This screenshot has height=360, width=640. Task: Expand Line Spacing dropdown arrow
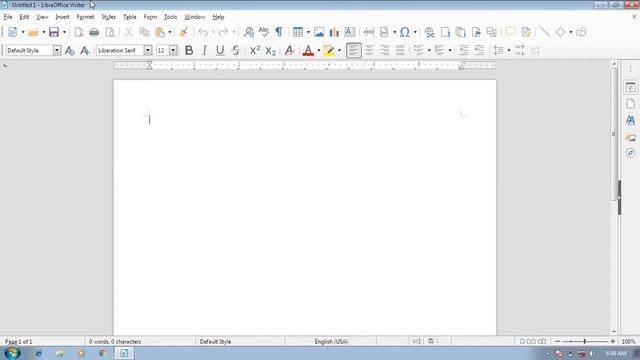click(509, 50)
